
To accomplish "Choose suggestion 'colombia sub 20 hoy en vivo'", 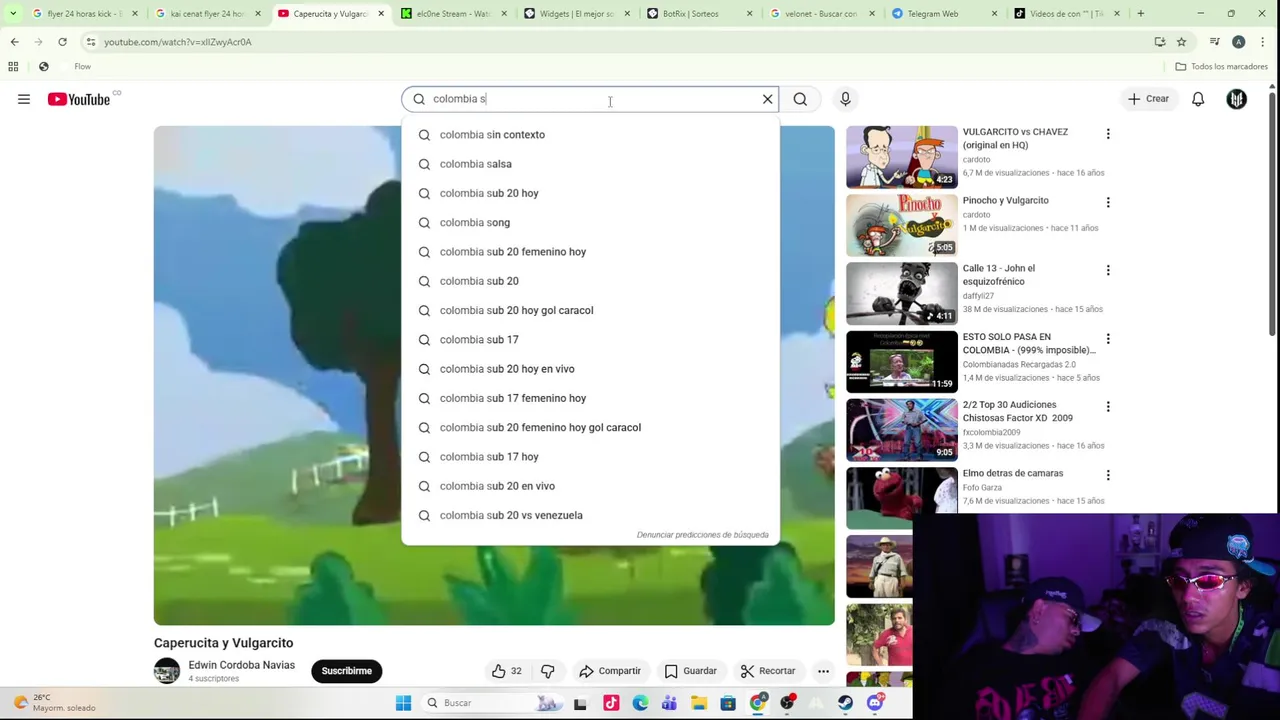I will click(x=590, y=369).
